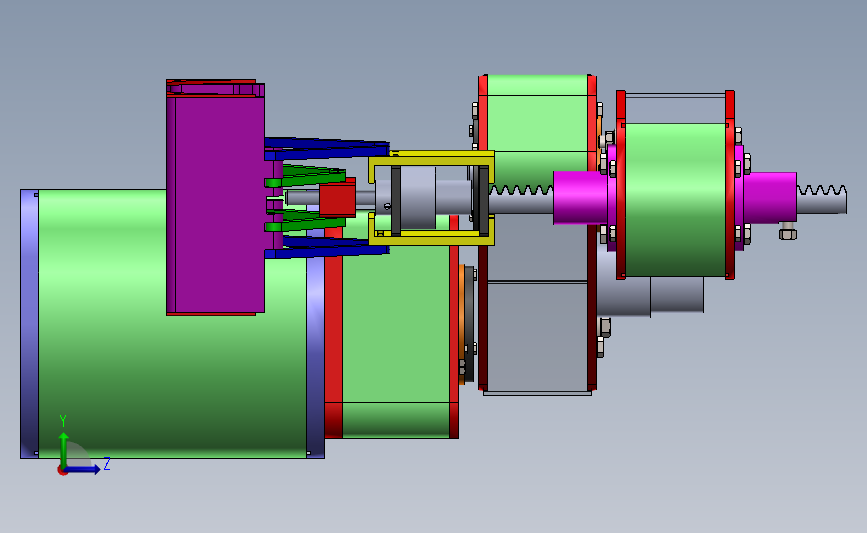Select the upper blue arm from the purple housing

[x=327, y=149]
